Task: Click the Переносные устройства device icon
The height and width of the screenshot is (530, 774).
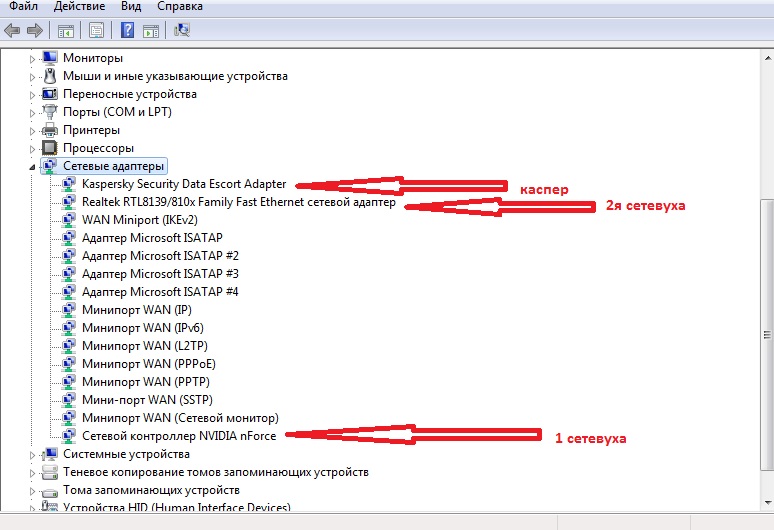Action: point(50,94)
